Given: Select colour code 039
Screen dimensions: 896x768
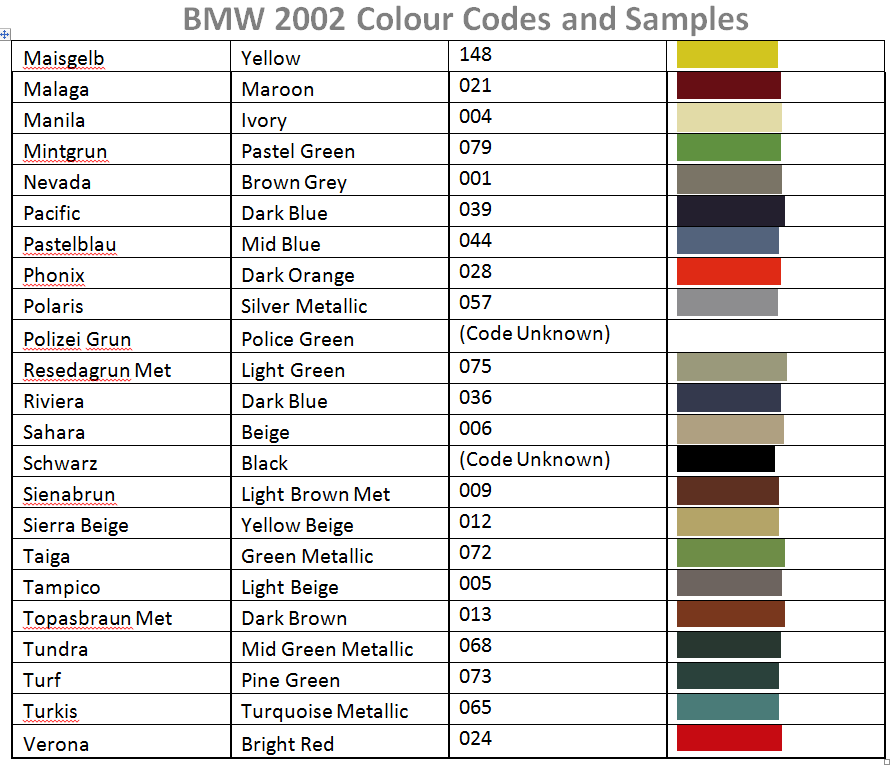Looking at the screenshot, I should point(475,209).
